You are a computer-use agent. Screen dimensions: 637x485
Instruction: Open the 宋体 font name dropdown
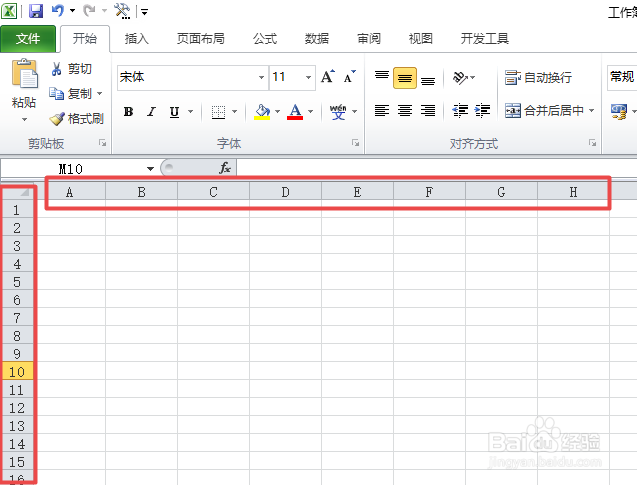(x=261, y=77)
